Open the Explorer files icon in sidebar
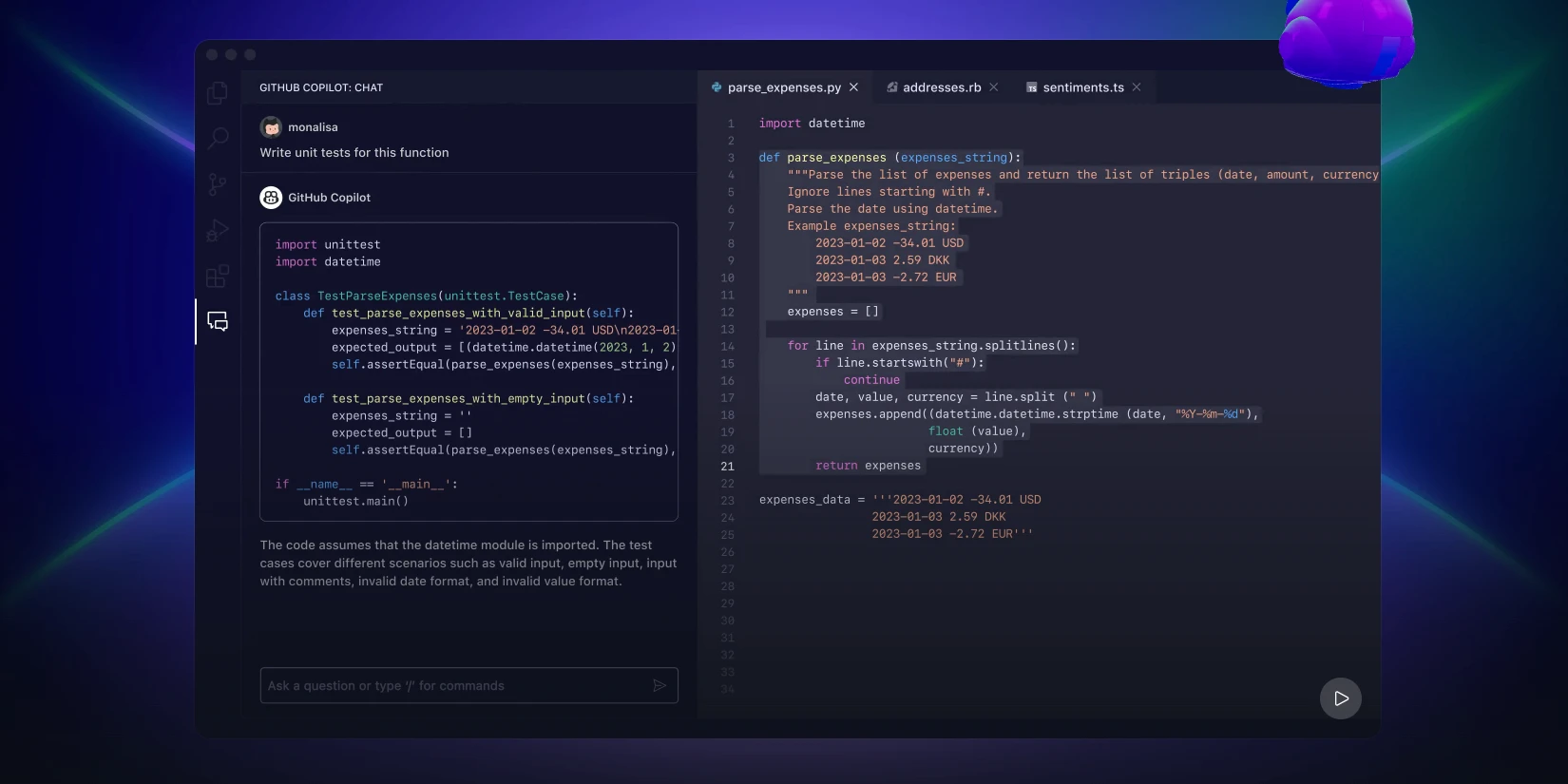 (x=218, y=92)
